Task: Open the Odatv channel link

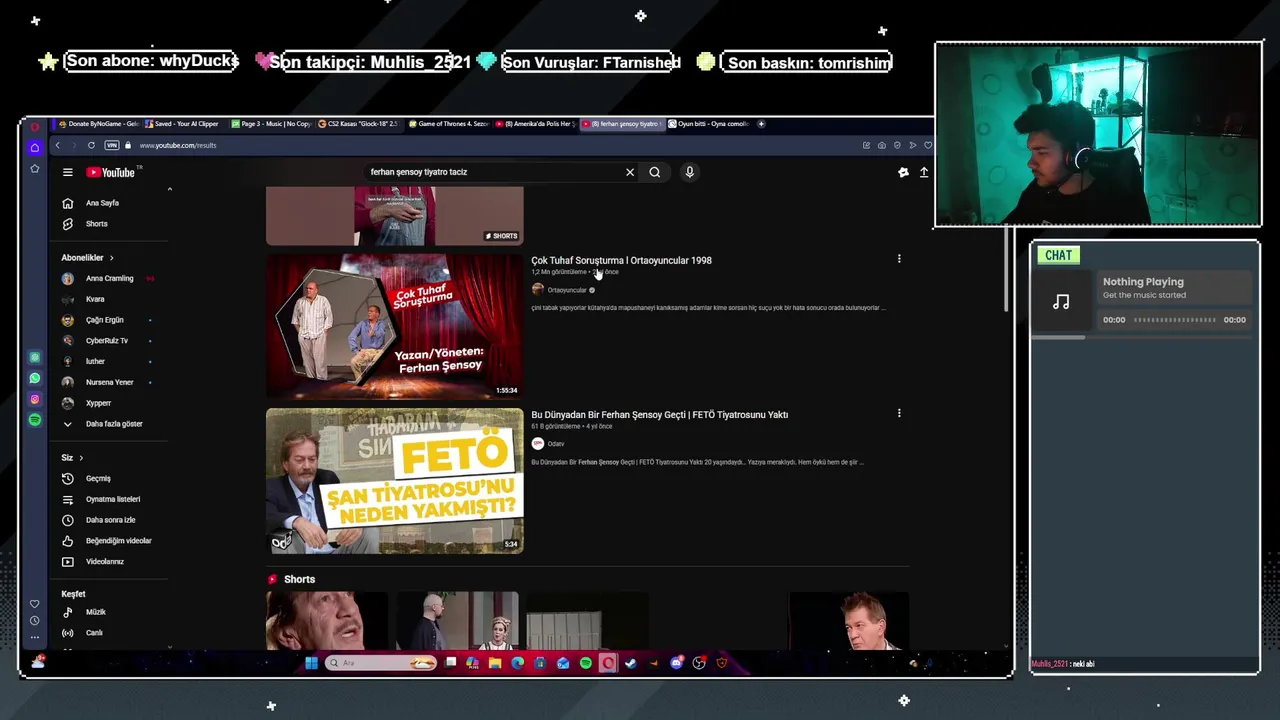Action: pos(555,444)
